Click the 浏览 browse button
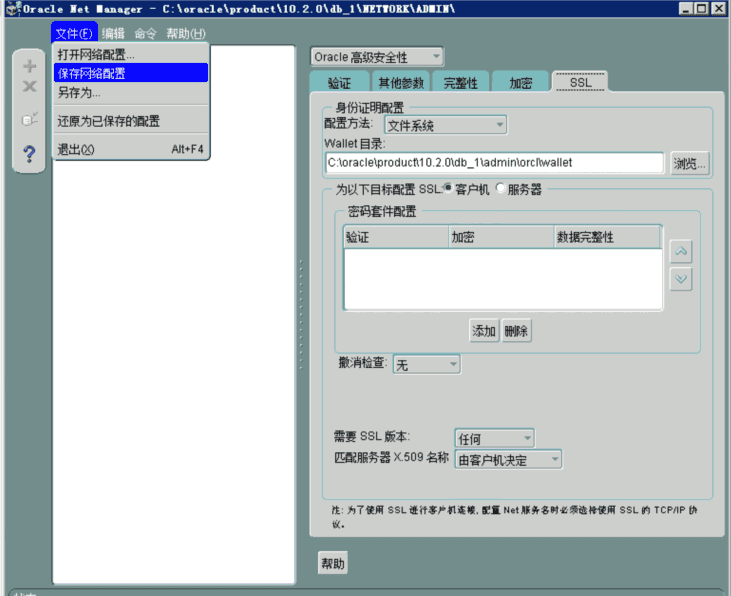 pyautogui.click(x=689, y=163)
